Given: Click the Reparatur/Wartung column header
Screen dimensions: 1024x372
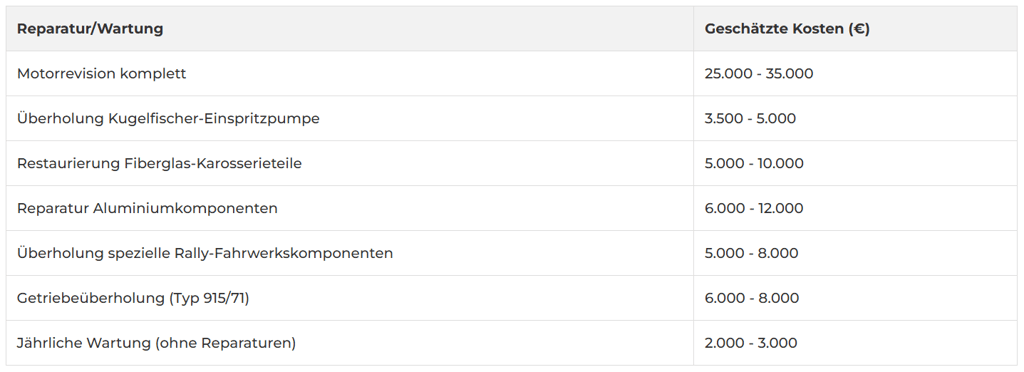Looking at the screenshot, I should coord(90,29).
